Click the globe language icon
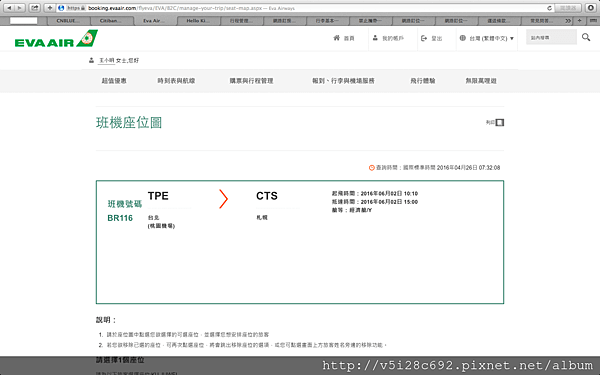 463,38
